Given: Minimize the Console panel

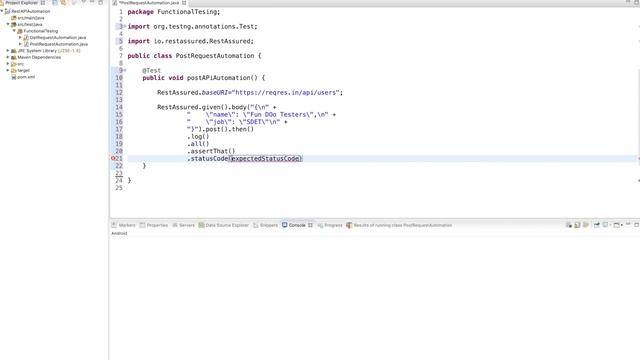Looking at the screenshot, I should [x=628, y=224].
